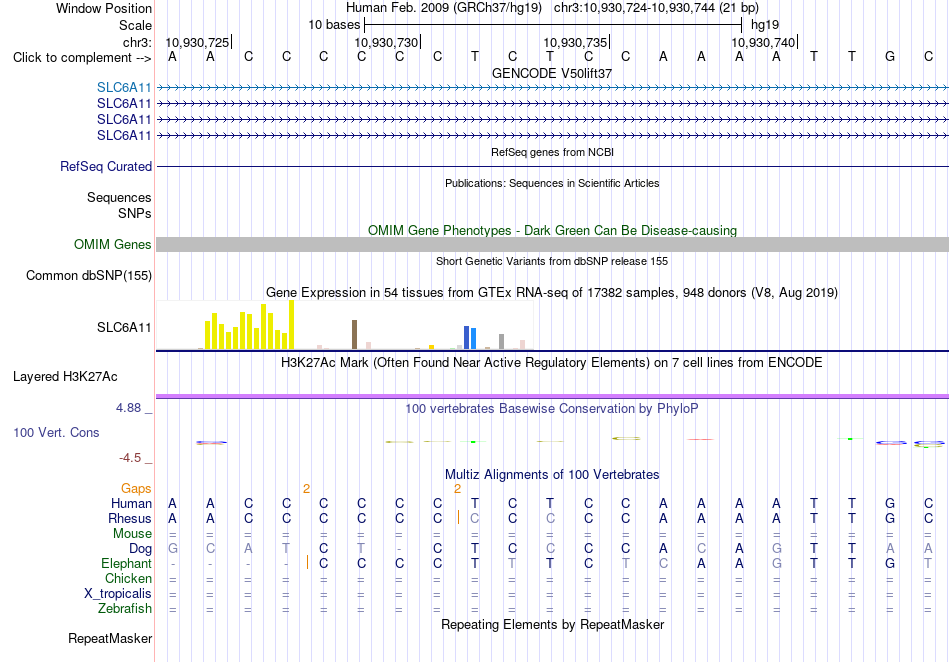
Task: Click 'Short Genetic Variants from dbSNP release 155'
Action: (x=552, y=261)
